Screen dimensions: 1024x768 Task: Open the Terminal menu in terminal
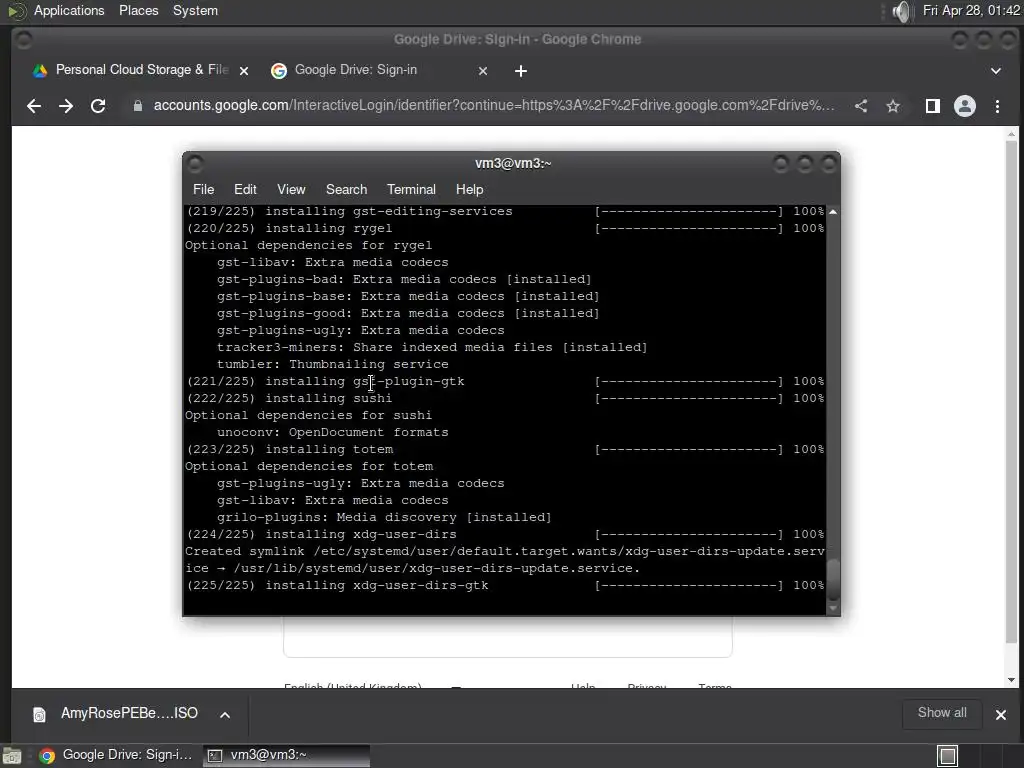tap(411, 189)
